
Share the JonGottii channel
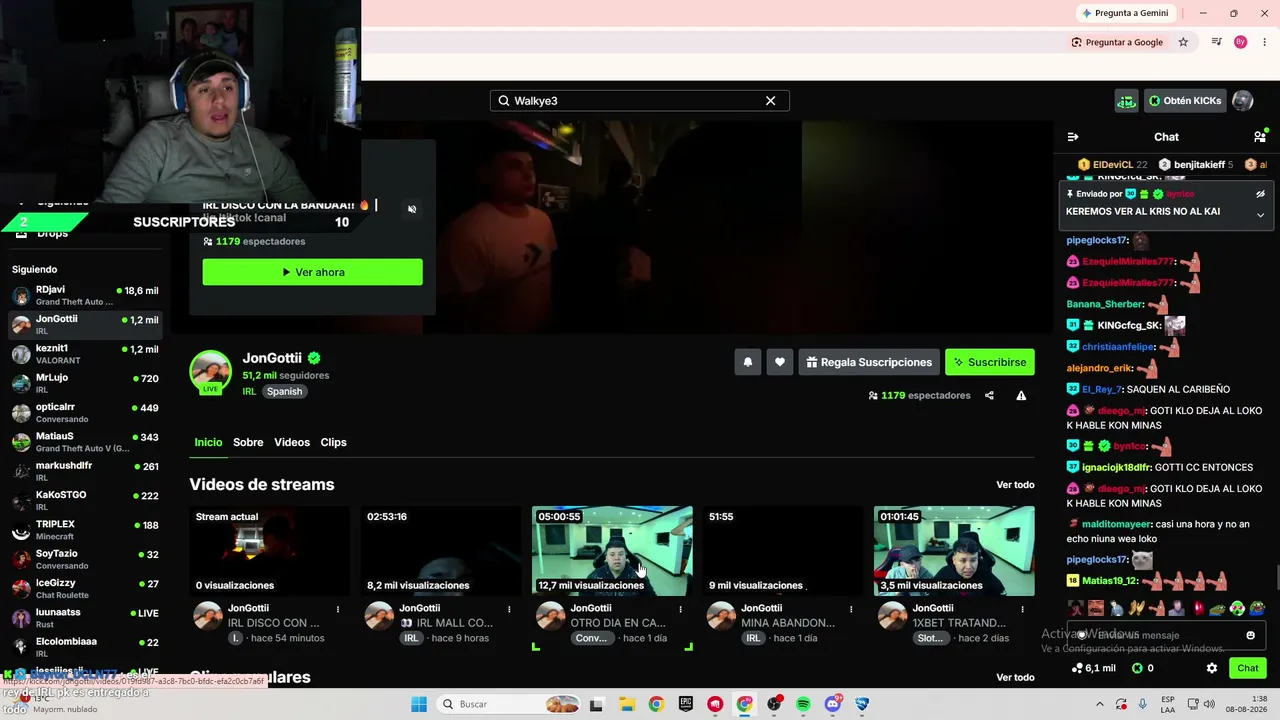click(989, 396)
